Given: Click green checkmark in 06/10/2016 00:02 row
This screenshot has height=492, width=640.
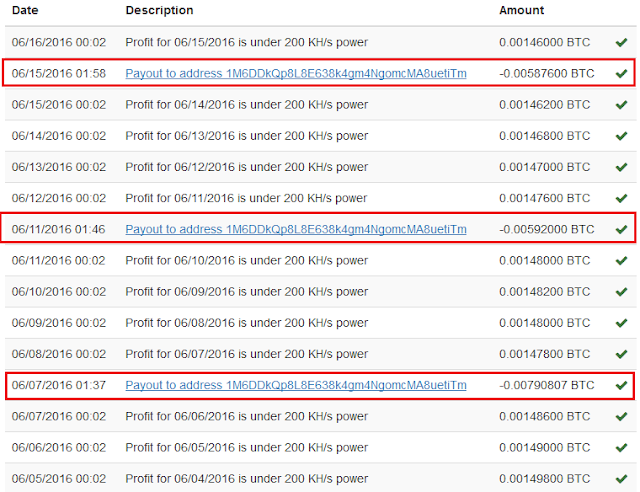Looking at the screenshot, I should point(621,292).
